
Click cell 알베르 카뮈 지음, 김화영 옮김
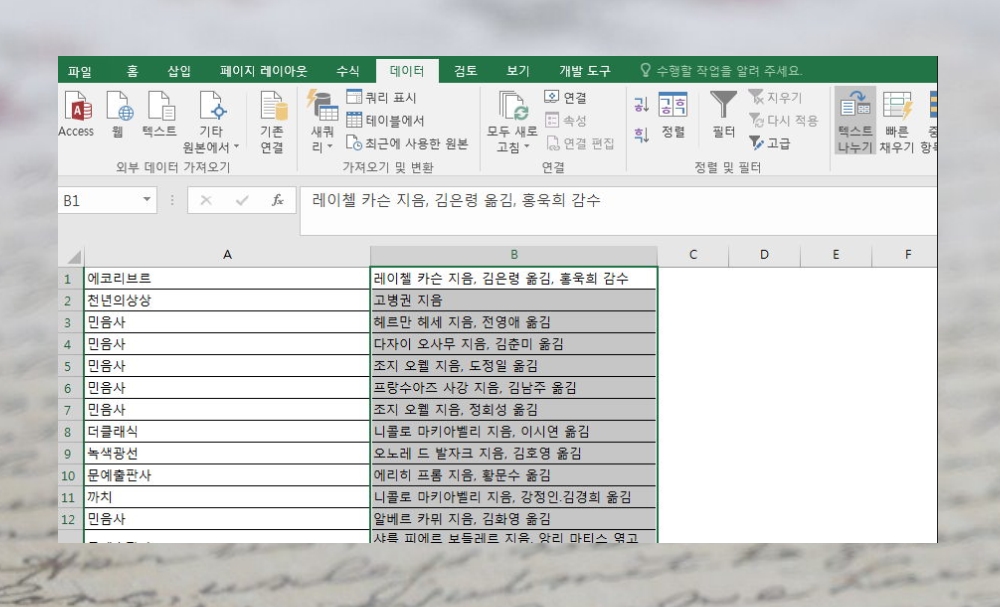(514, 518)
